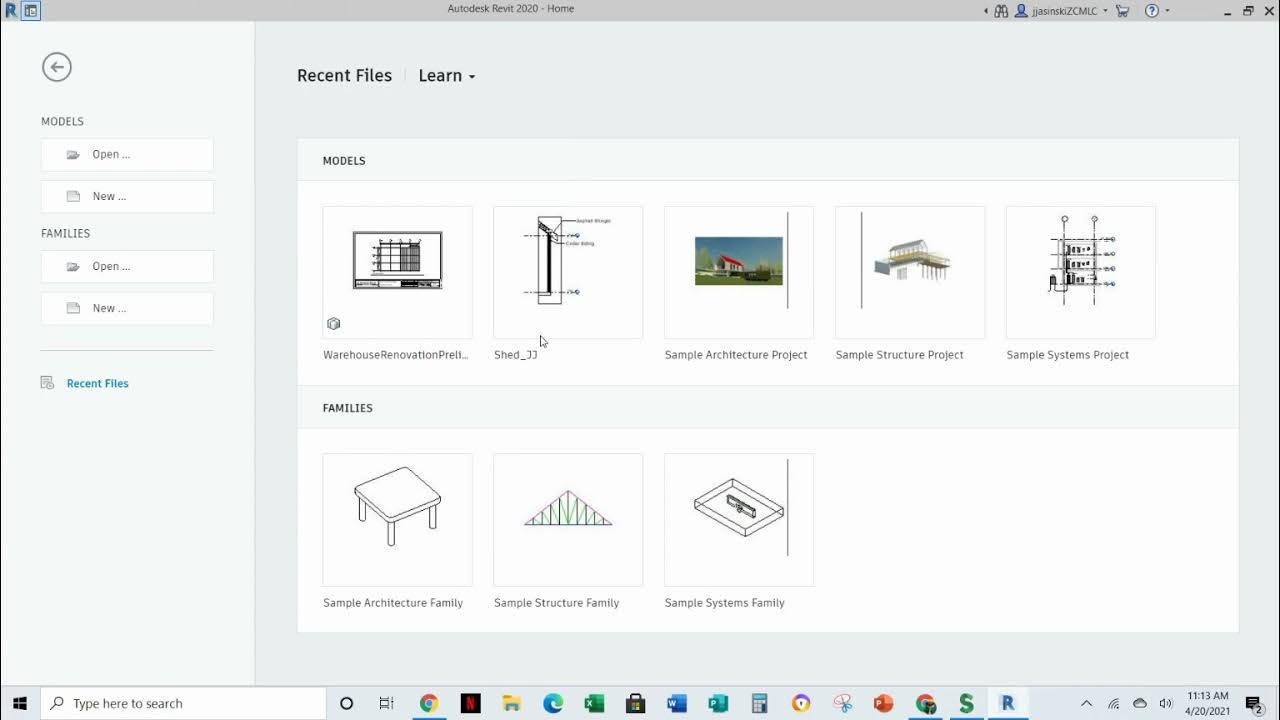Open Task View in the taskbar

(x=386, y=703)
